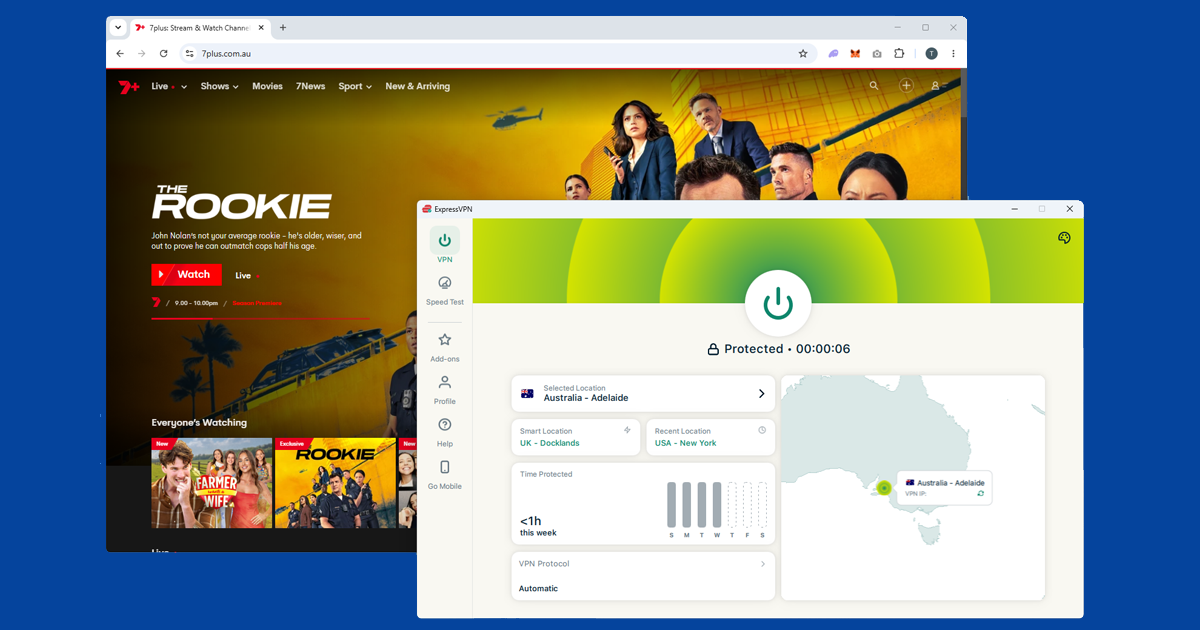Open the account profile icon on 7plus
1200x630 pixels.
[936, 86]
